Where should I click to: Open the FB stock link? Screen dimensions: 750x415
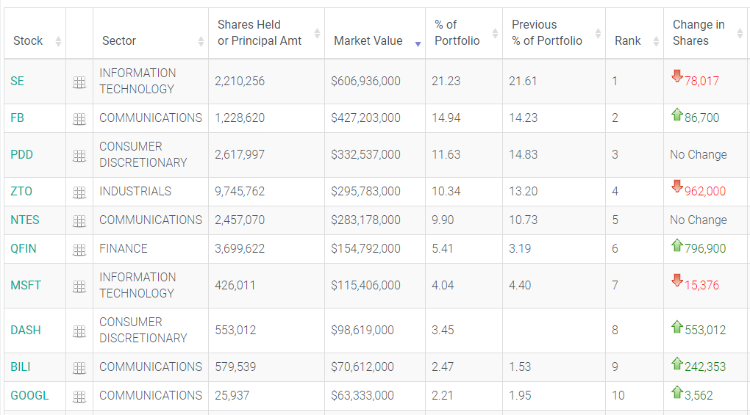(17, 118)
